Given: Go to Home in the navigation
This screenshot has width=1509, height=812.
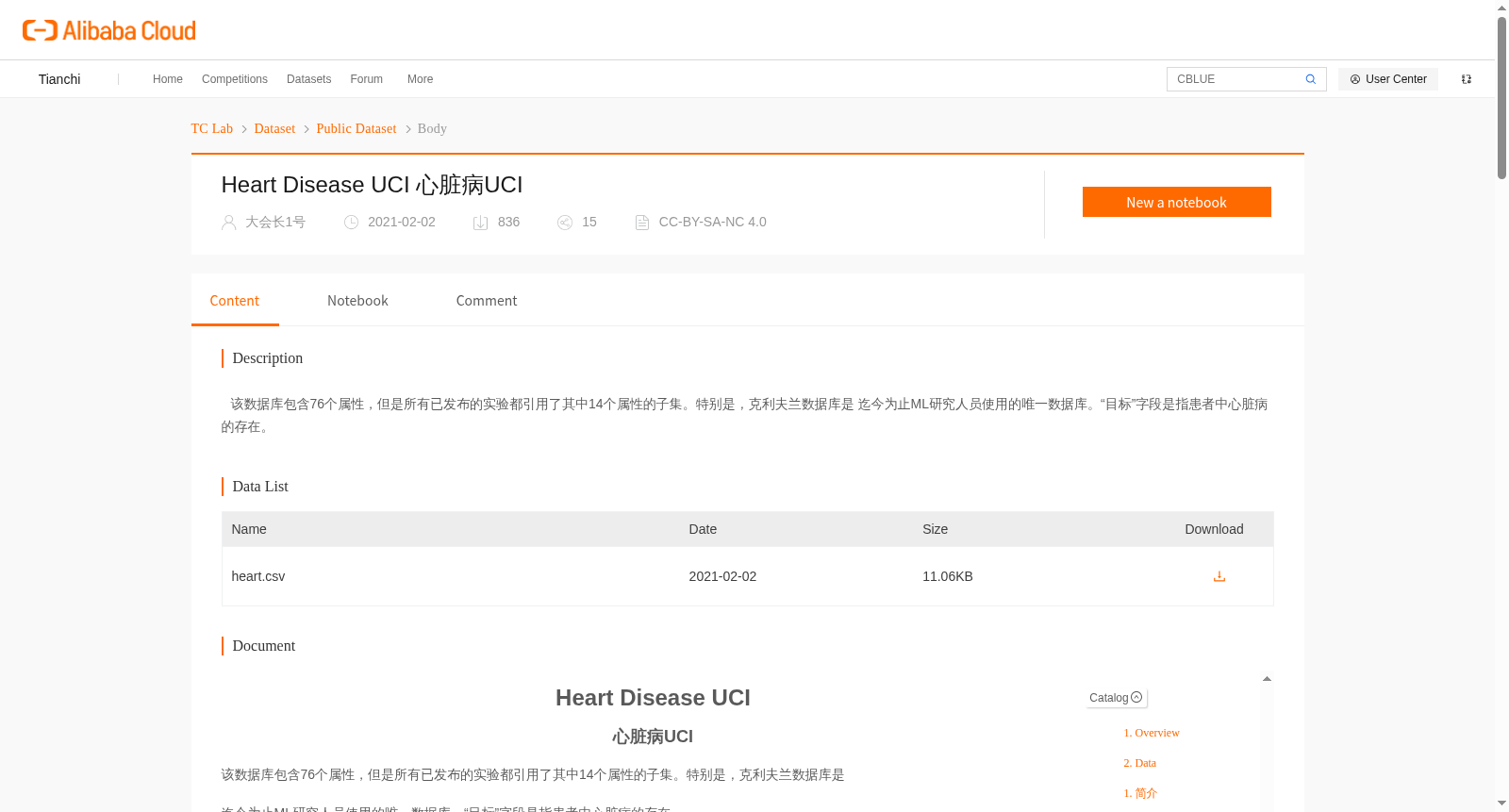Looking at the screenshot, I should (168, 79).
